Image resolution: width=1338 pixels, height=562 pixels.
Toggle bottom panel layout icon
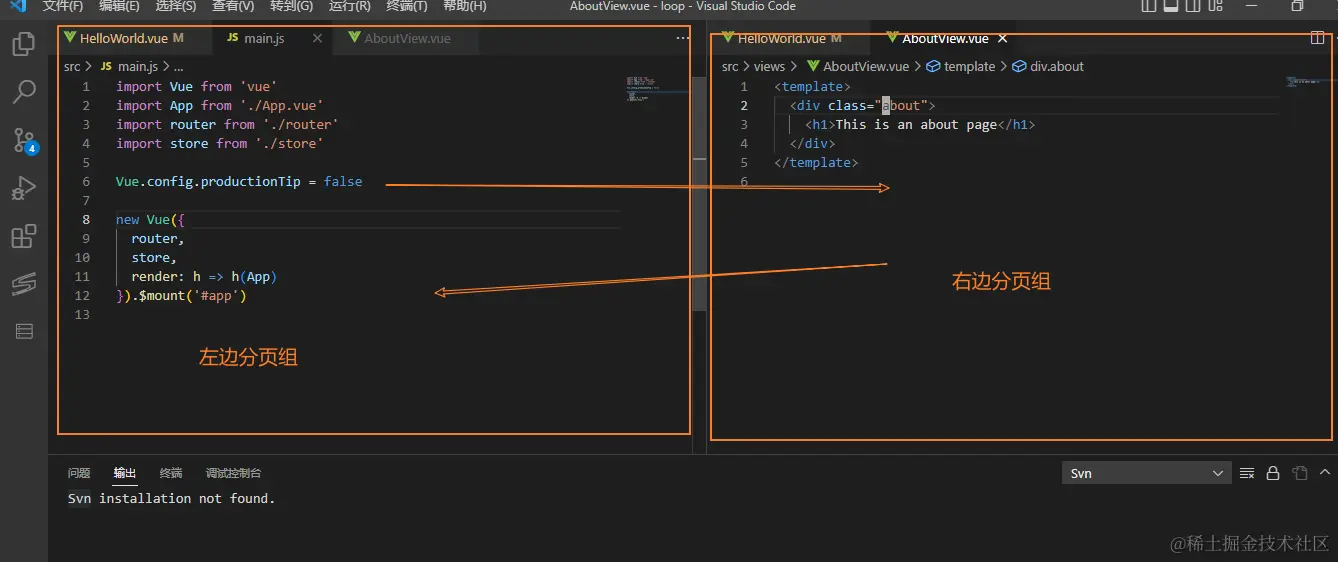pos(1172,6)
